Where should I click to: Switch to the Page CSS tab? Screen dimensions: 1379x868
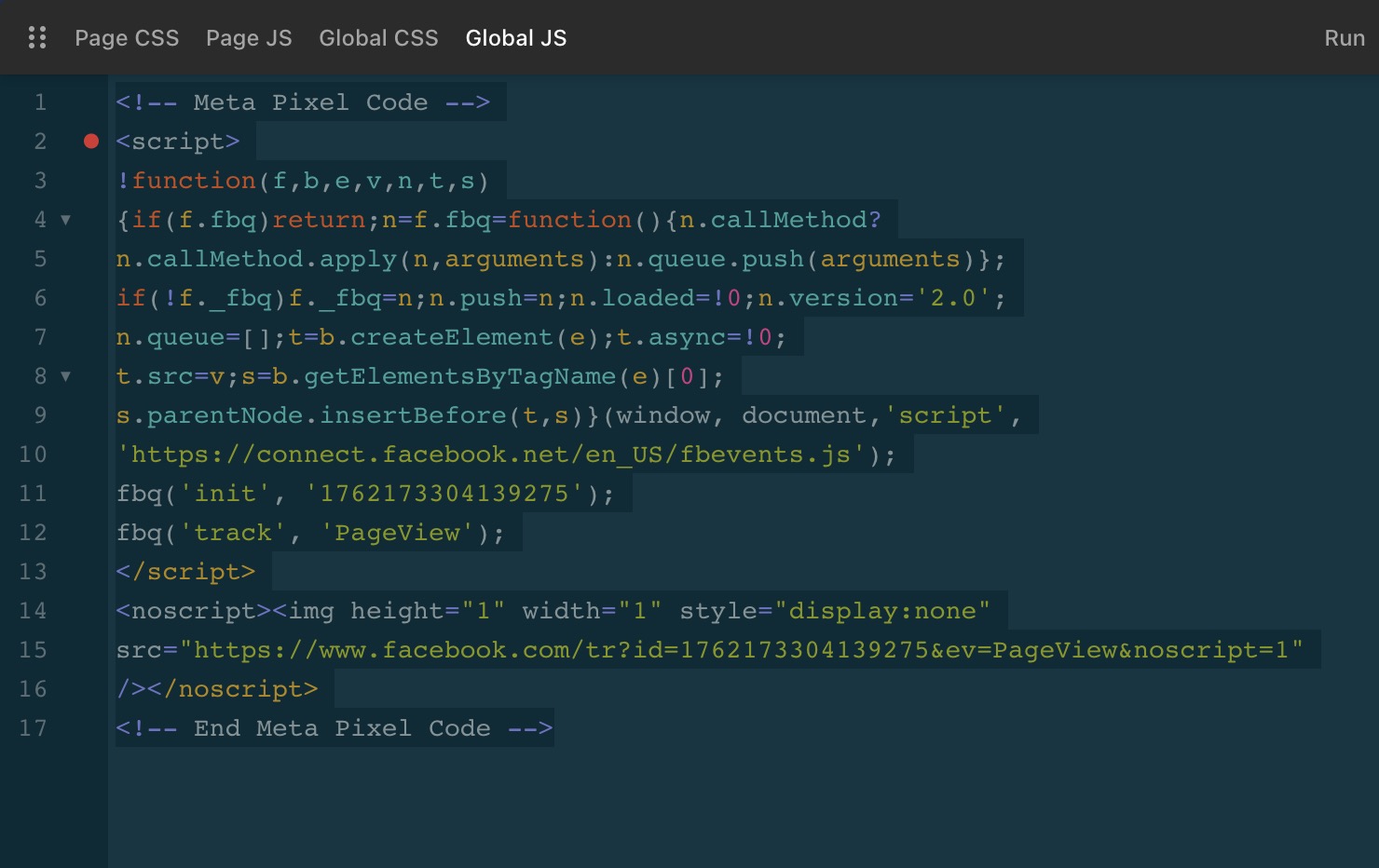click(x=127, y=38)
